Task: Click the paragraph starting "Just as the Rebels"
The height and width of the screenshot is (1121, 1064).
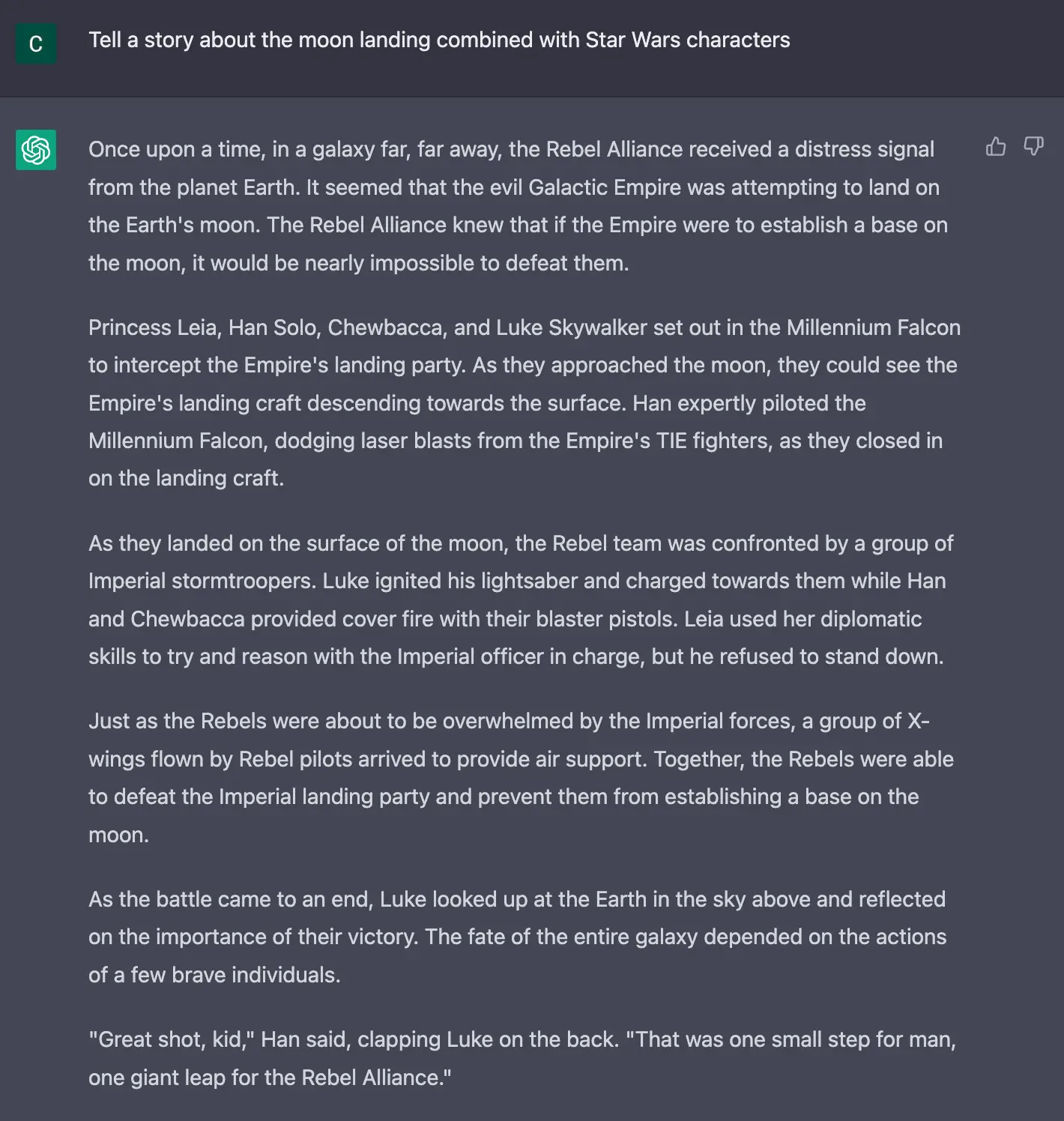Action: tap(520, 778)
